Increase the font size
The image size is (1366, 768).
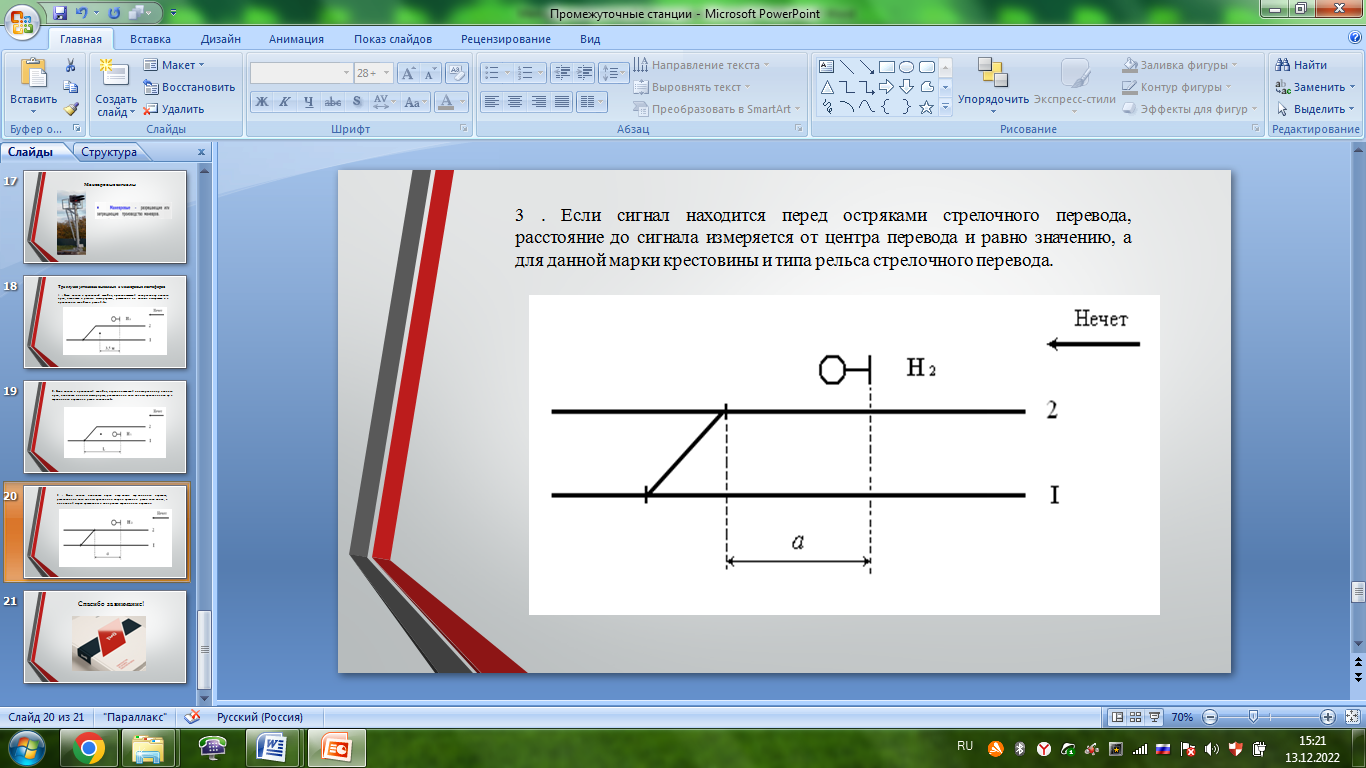[408, 73]
